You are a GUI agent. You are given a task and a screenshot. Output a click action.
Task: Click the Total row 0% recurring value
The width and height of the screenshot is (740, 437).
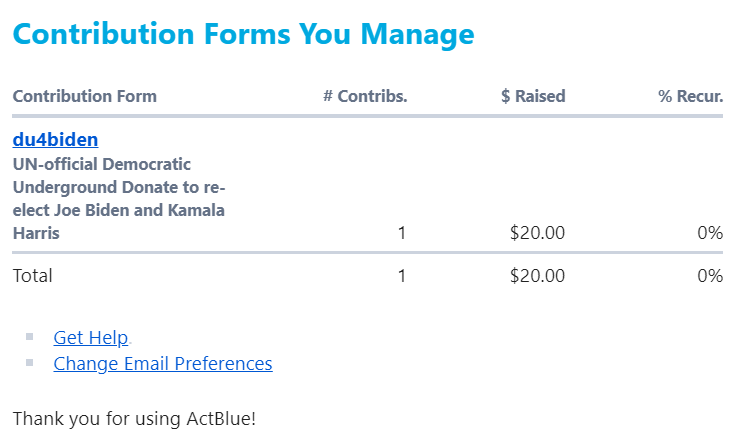pyautogui.click(x=710, y=276)
